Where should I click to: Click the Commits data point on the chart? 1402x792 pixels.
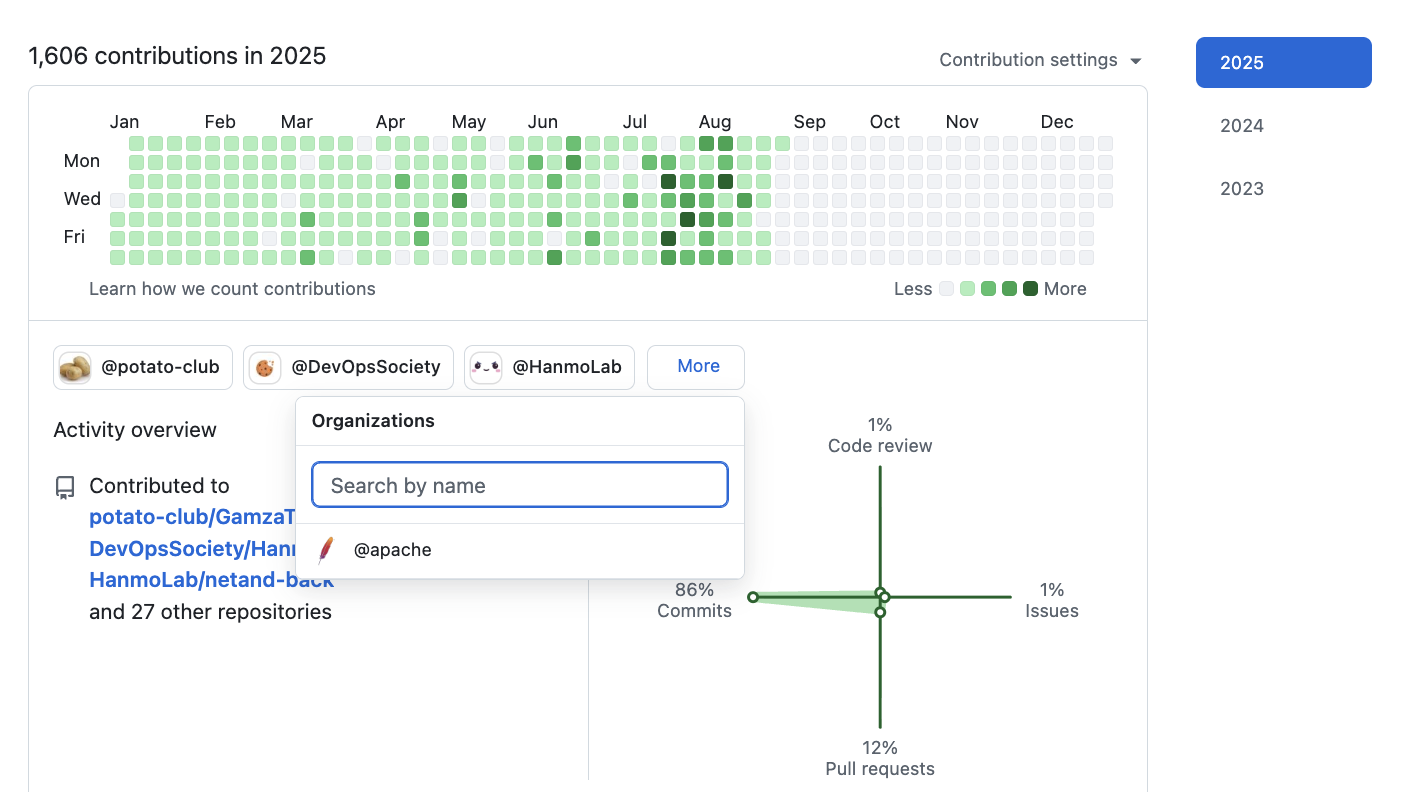tap(753, 597)
